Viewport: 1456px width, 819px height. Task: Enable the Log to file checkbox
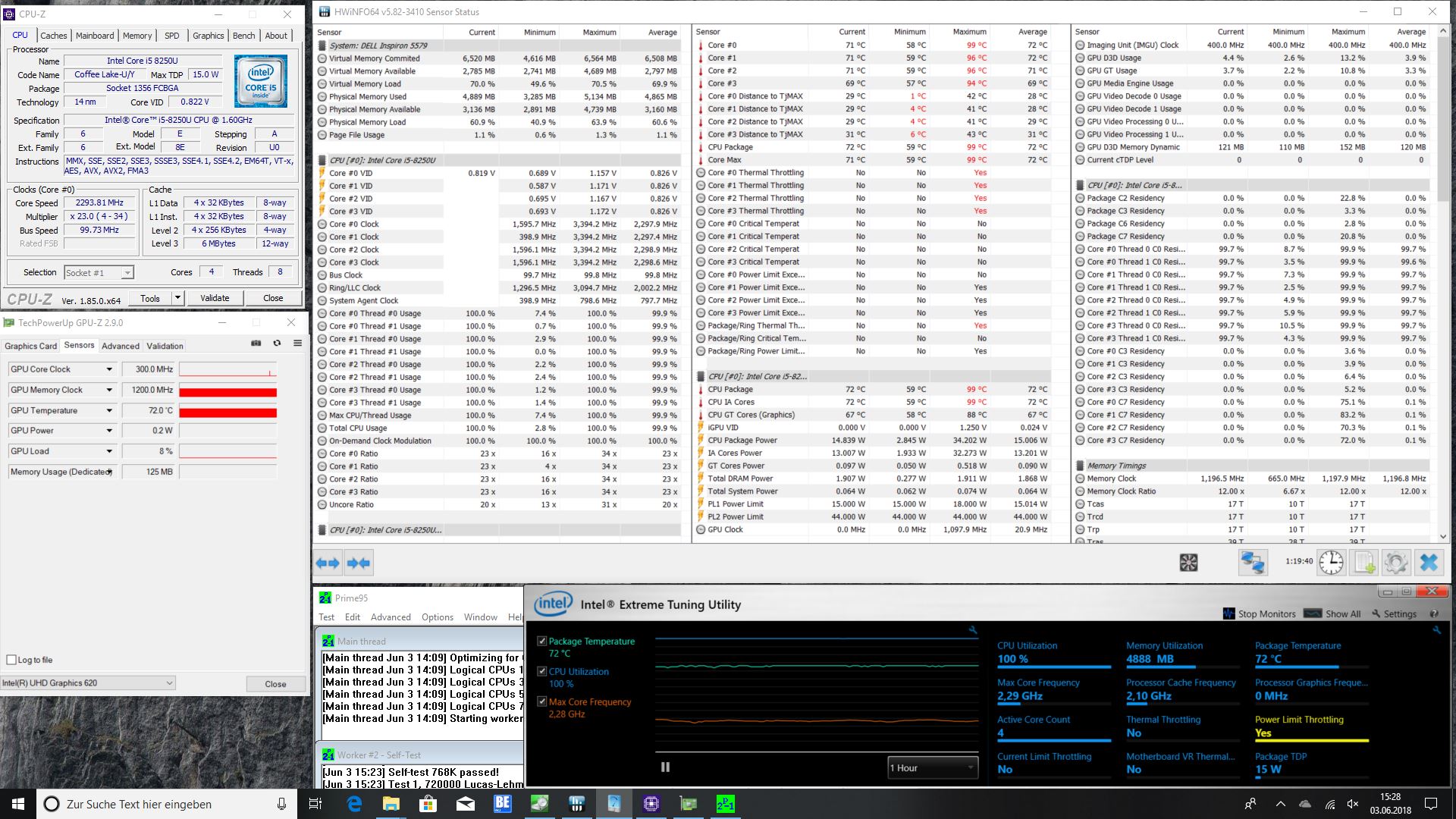11,660
